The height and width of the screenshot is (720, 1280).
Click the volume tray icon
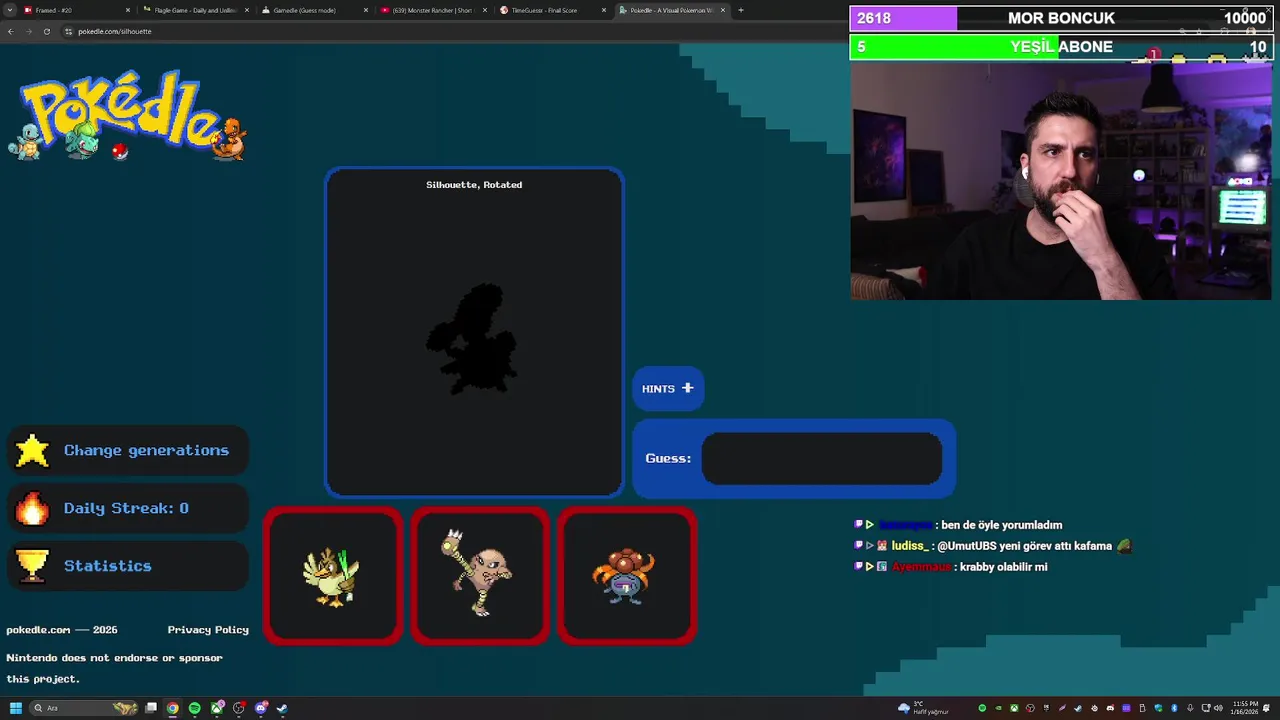pos(1218,708)
